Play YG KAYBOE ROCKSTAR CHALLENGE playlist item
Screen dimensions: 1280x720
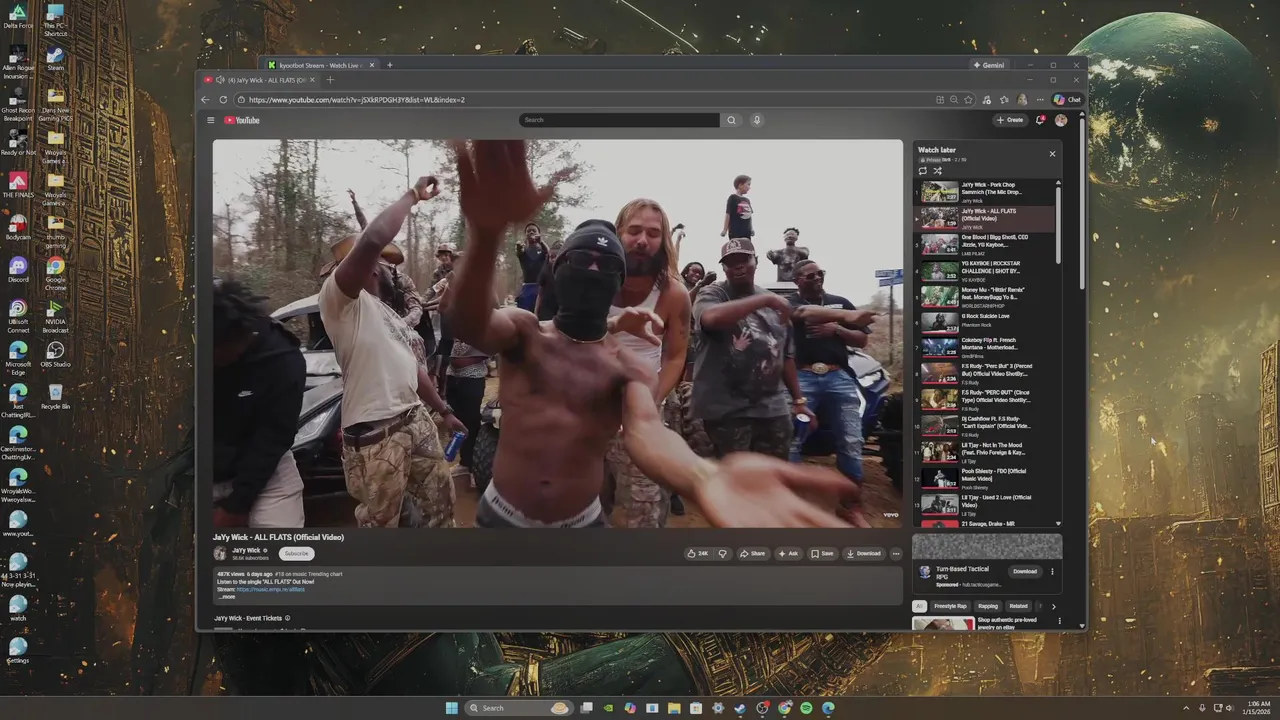986,271
